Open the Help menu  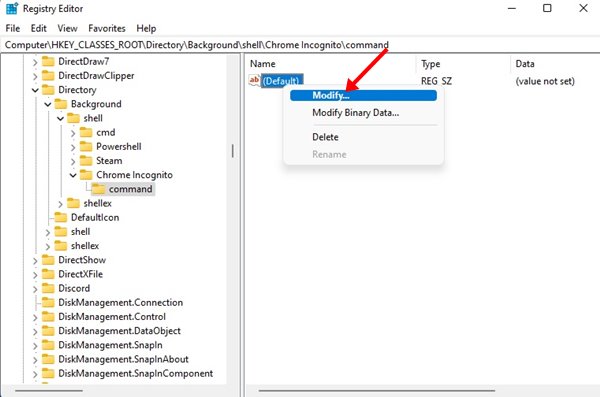pyautogui.click(x=146, y=28)
